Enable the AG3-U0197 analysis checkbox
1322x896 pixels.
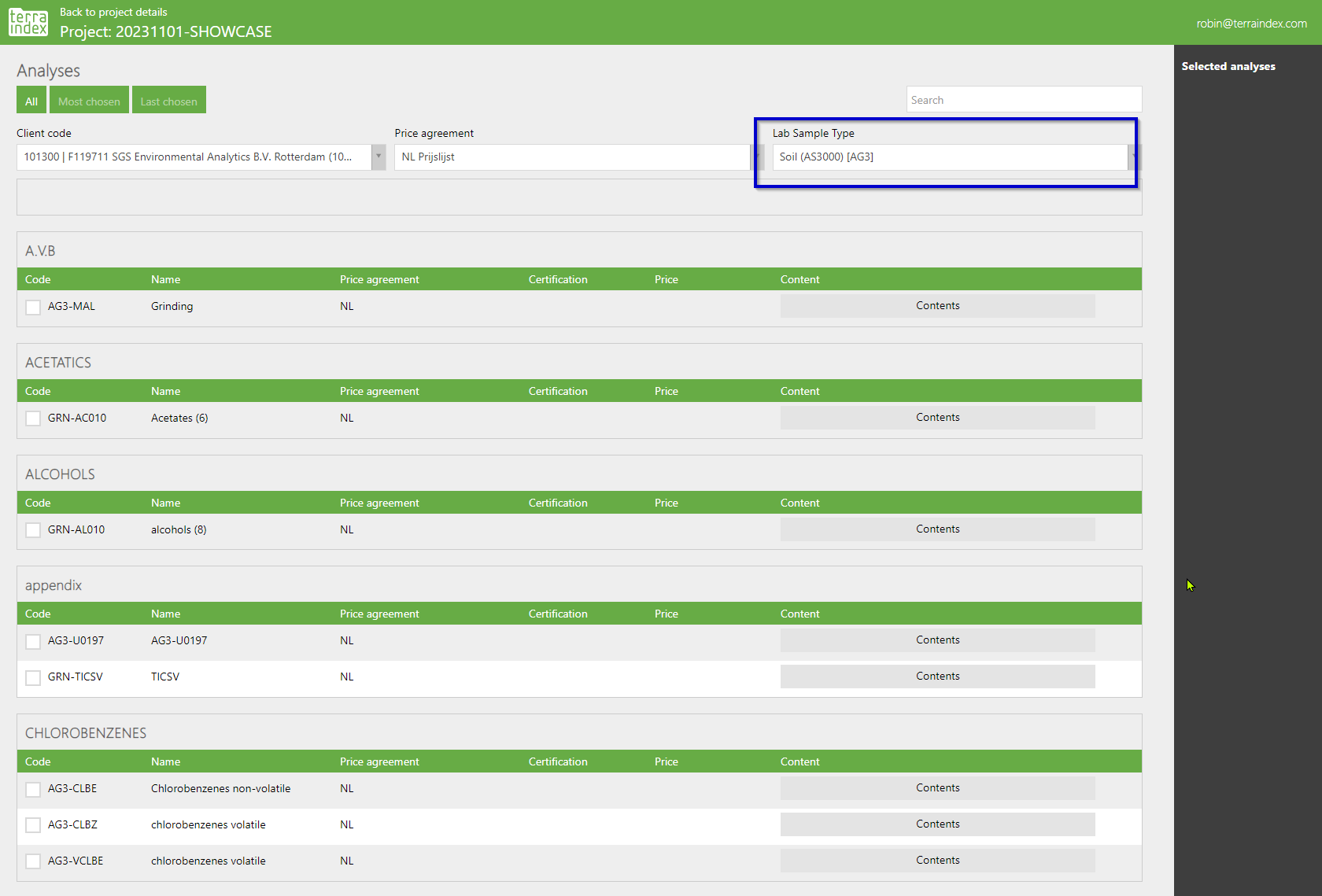coord(33,641)
